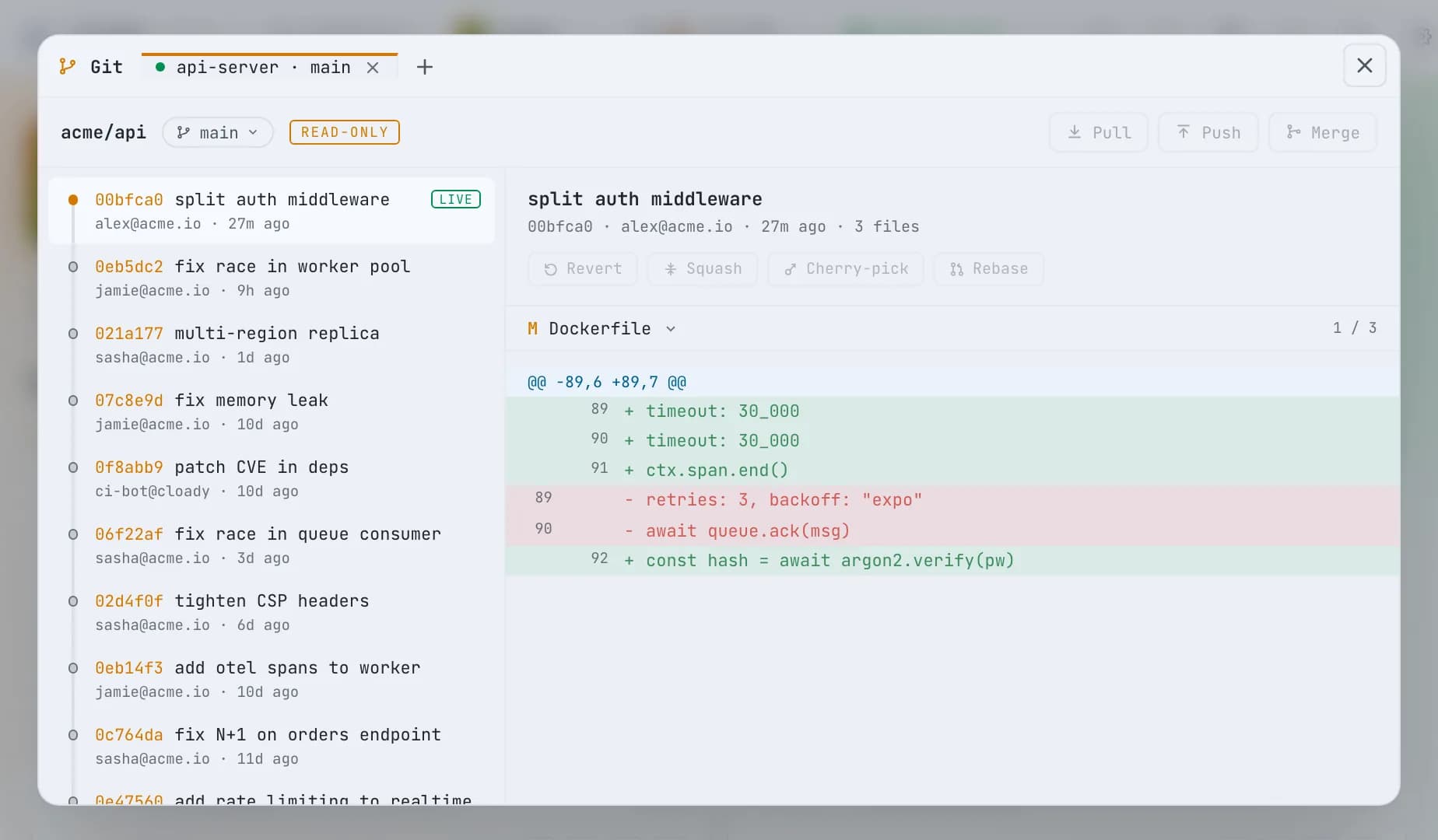Click the acme/api repository name
This screenshot has width=1438, height=840.
point(103,132)
